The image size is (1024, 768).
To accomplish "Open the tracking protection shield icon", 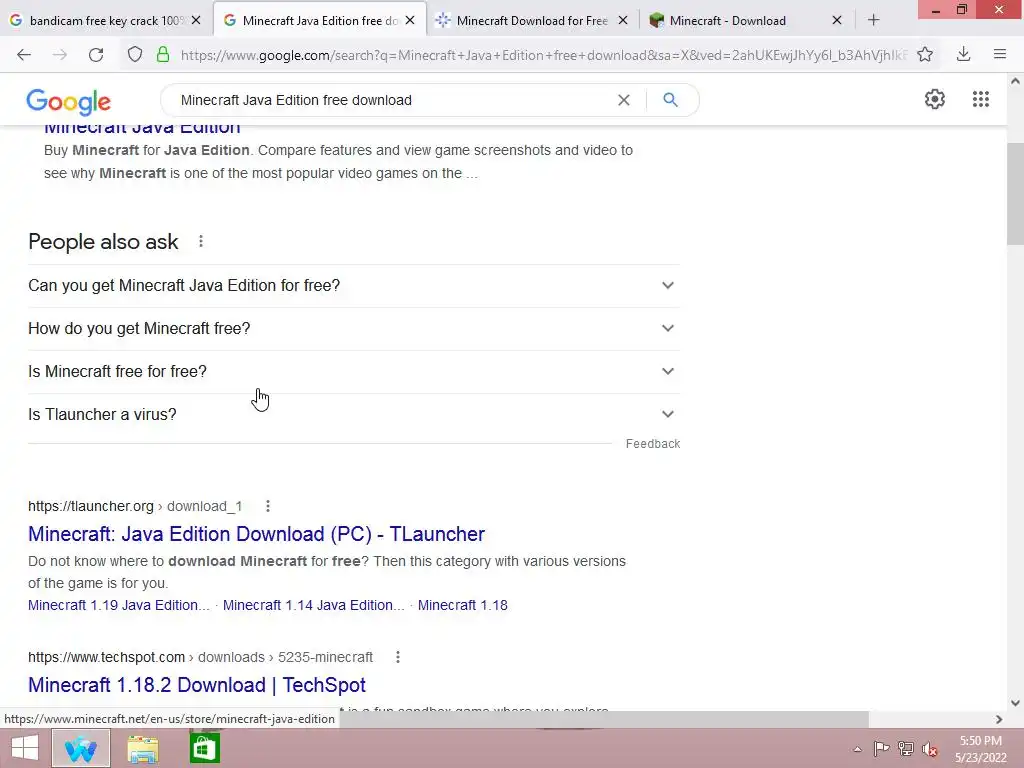I will [135, 55].
